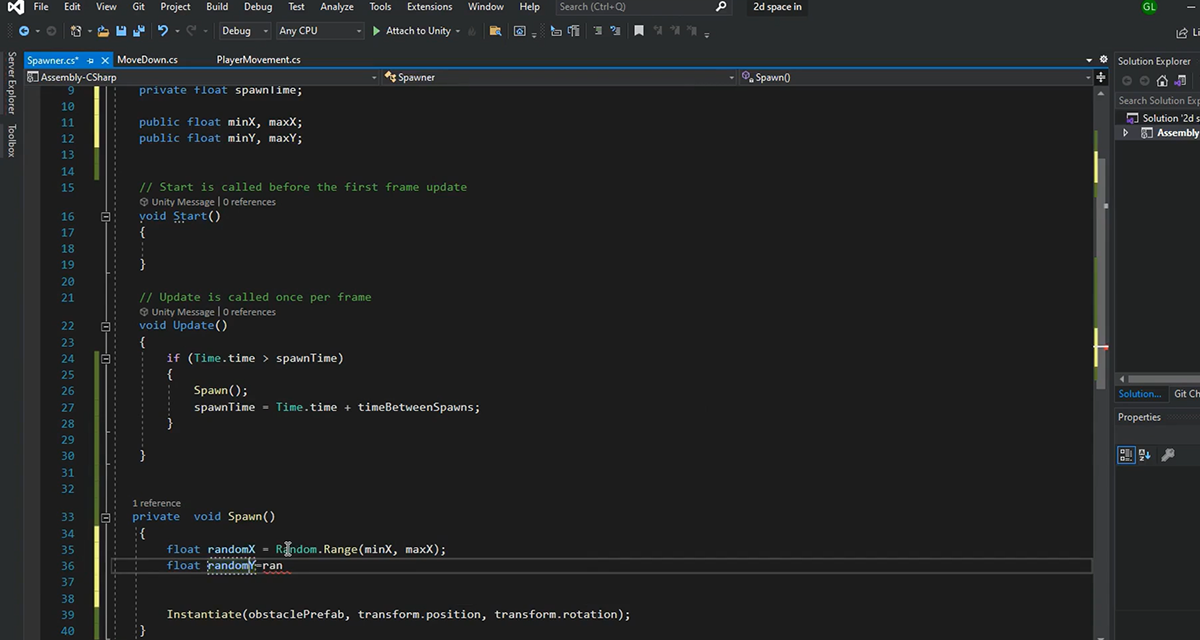Image resolution: width=1200 pixels, height=640 pixels.
Task: Open the Debug configuration dropdown
Action: tap(243, 31)
